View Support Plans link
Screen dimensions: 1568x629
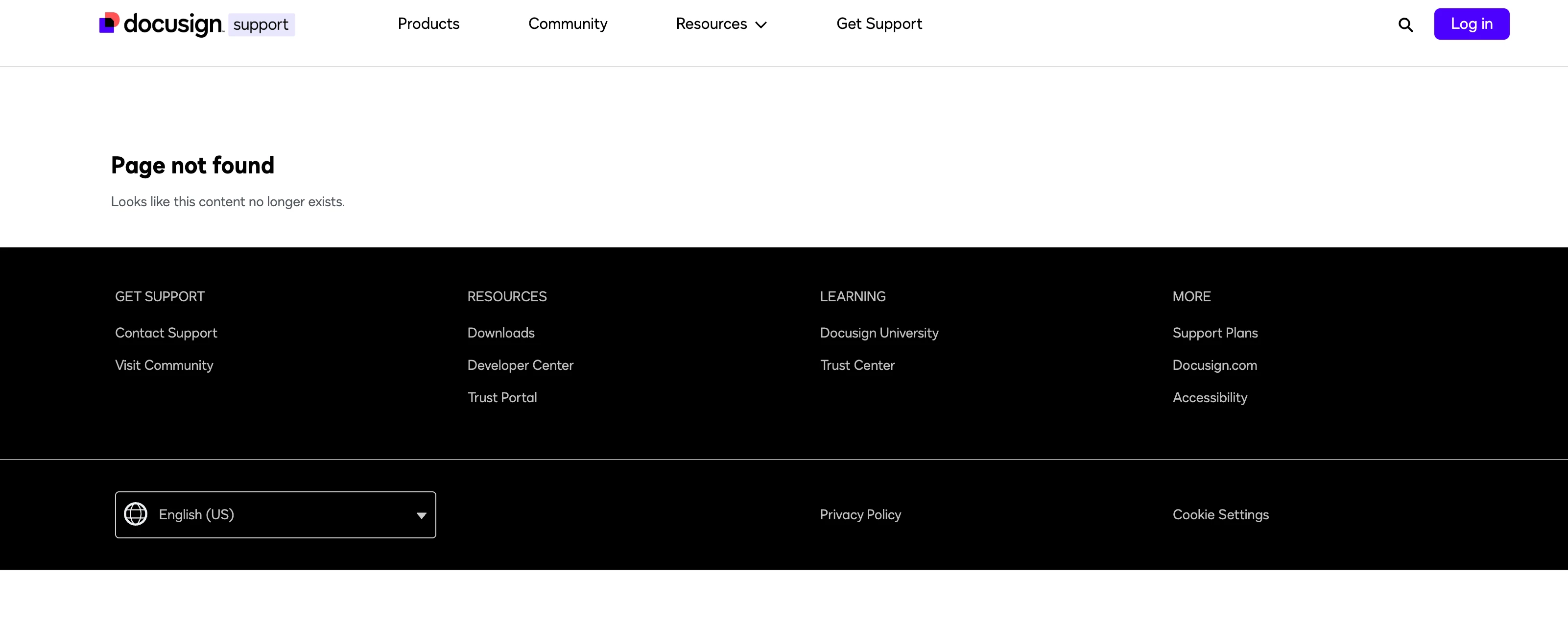click(1215, 333)
